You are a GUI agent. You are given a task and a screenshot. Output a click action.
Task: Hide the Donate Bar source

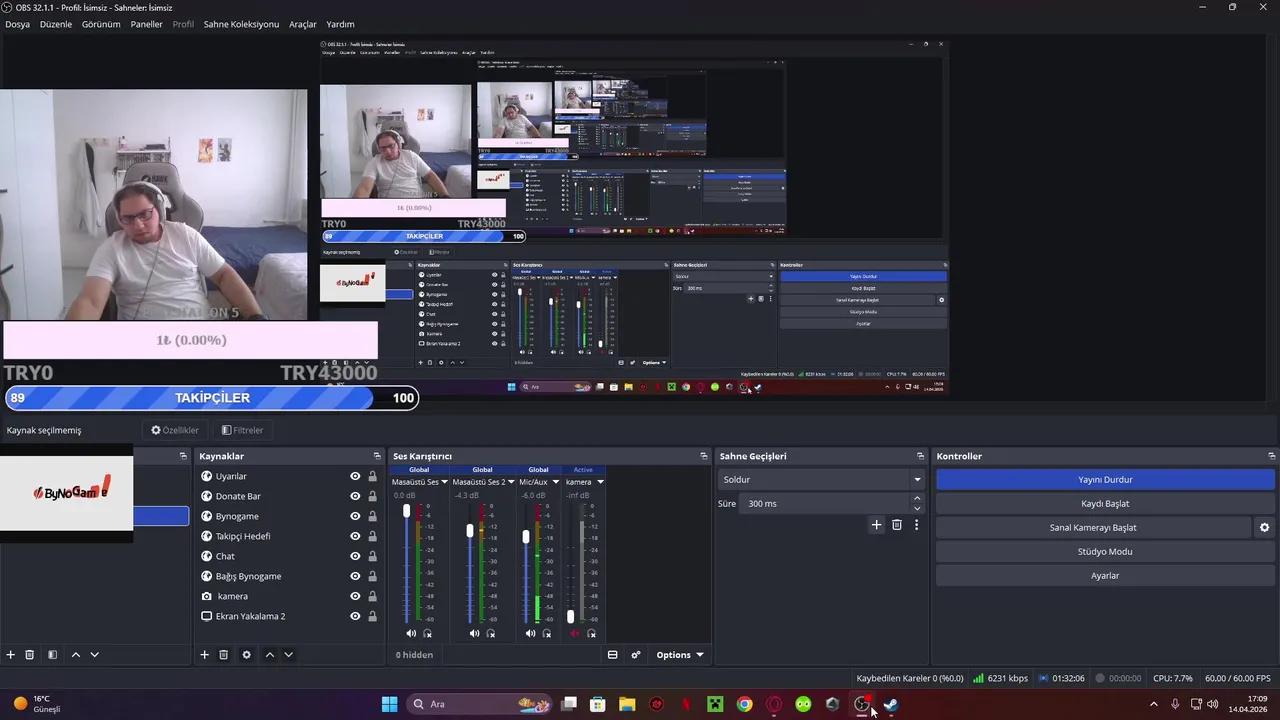pos(355,496)
